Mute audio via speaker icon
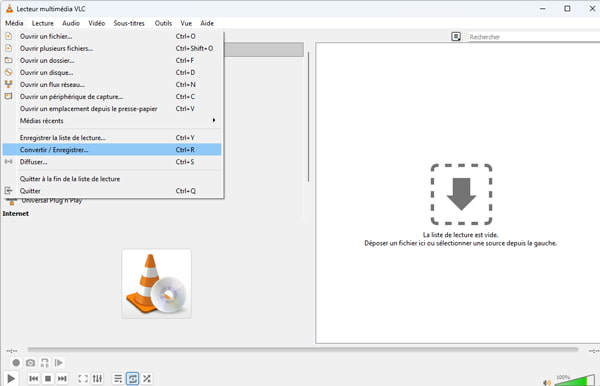Viewport: 600px width, 386px height. (547, 383)
